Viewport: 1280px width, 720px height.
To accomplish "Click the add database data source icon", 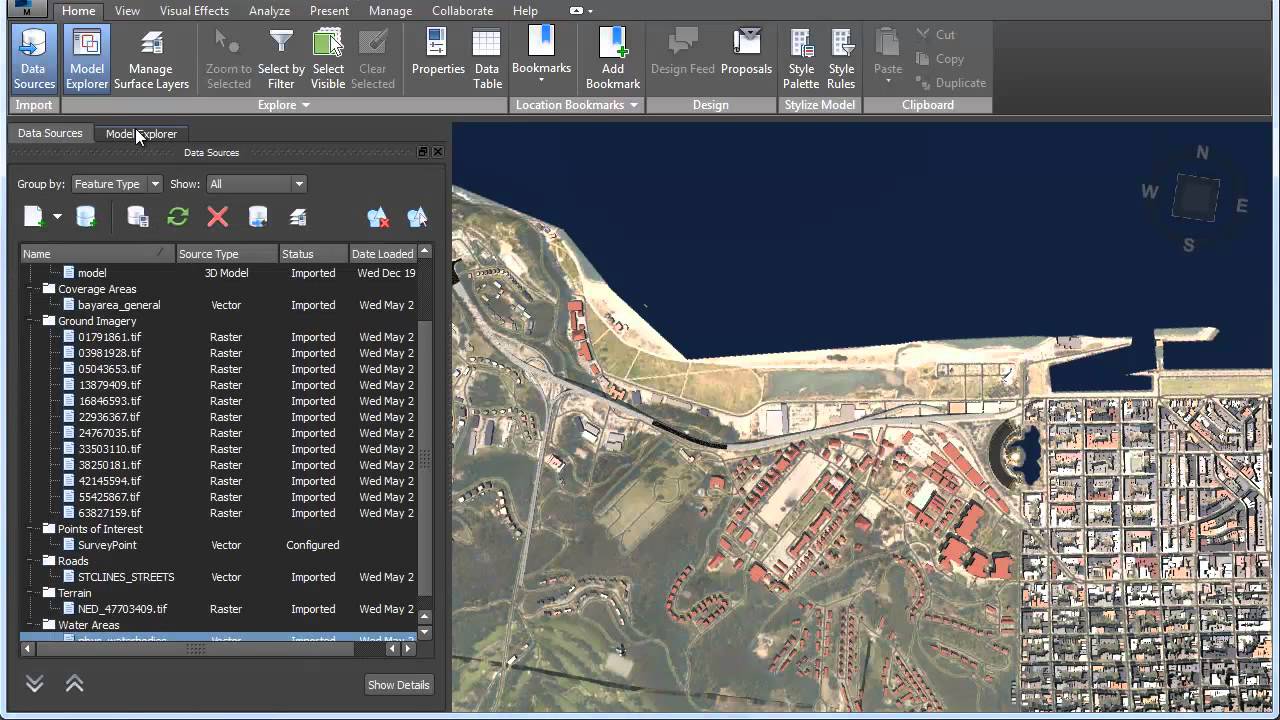I will tap(87, 217).
